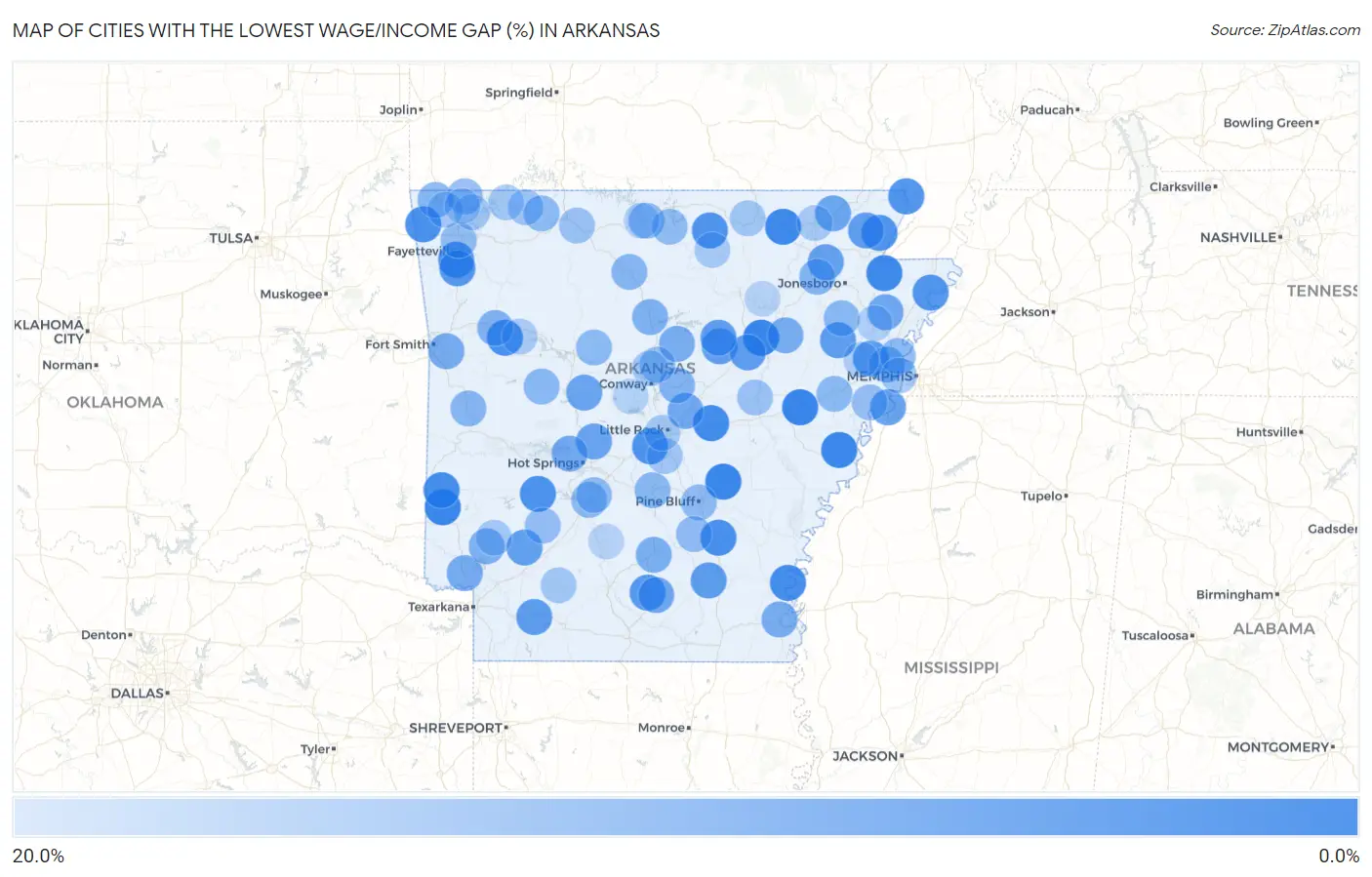The height and width of the screenshot is (877, 1372).
Task: Click the Joplin city label
Action: point(399,110)
